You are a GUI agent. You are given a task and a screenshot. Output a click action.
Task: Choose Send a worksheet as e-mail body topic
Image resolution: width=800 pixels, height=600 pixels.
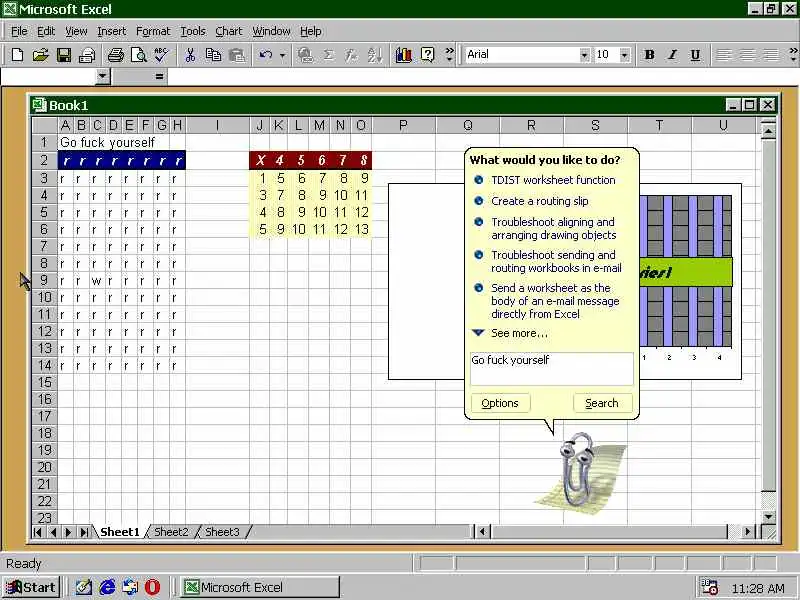pos(555,301)
